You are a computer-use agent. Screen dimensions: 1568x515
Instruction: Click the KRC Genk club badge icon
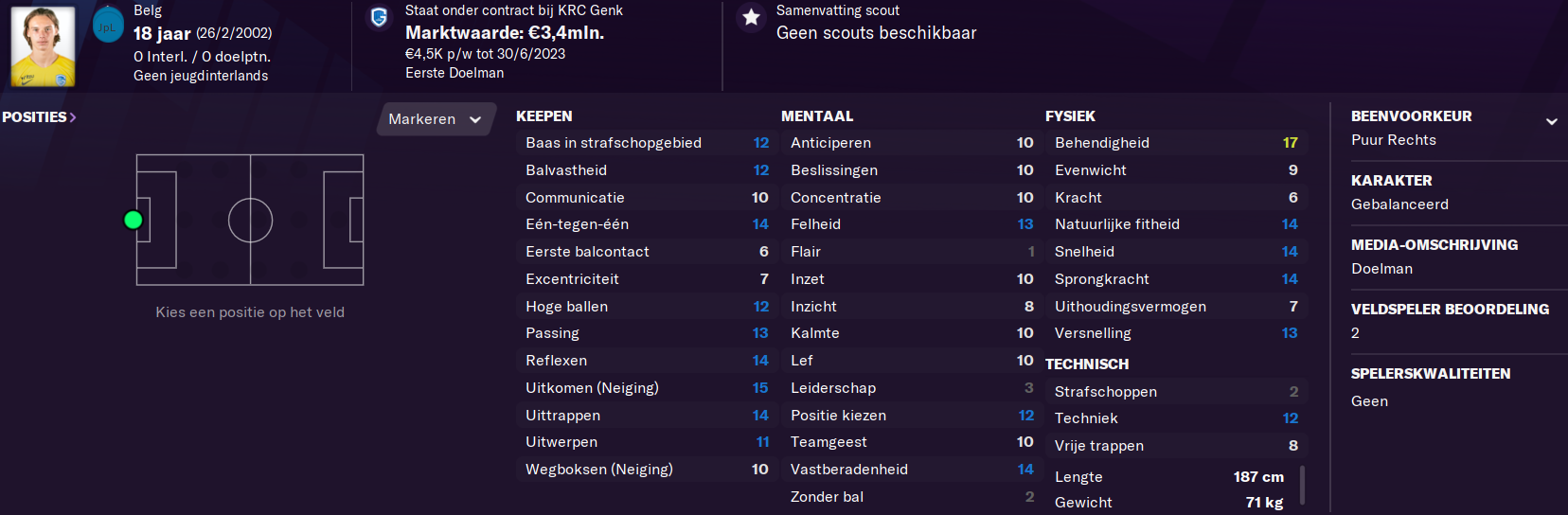tap(379, 17)
